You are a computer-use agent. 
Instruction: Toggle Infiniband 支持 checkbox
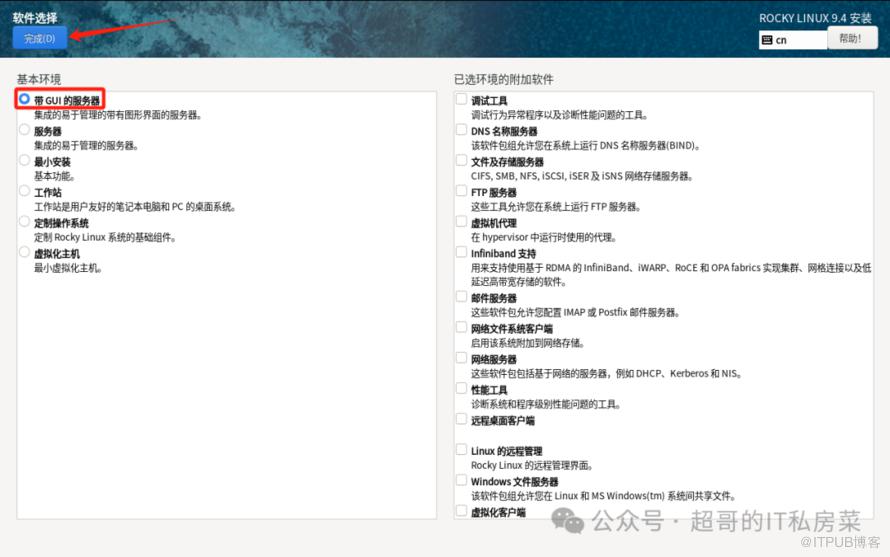pos(461,253)
